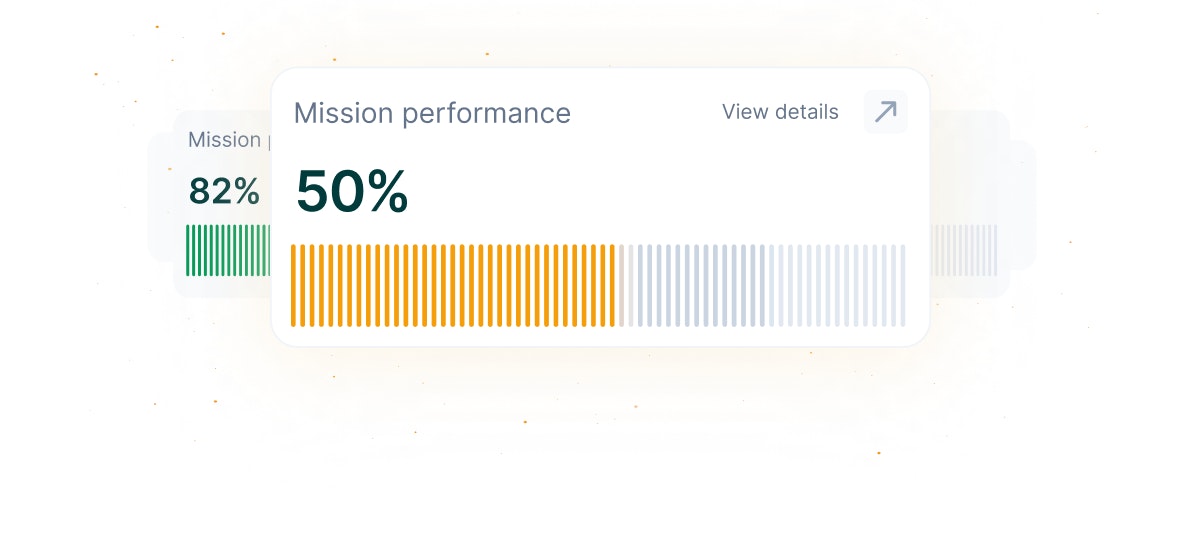Viewport: 1182px width, 554px height.
Task: Open the View details link
Action: [780, 112]
